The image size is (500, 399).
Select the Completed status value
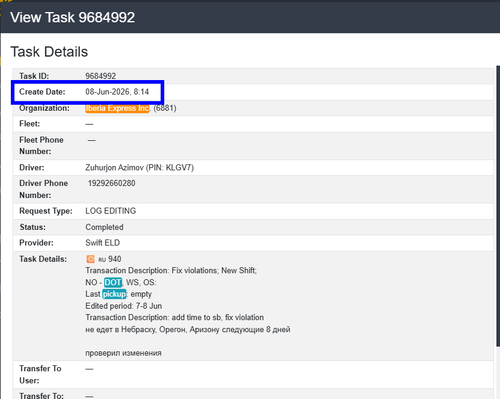point(104,227)
